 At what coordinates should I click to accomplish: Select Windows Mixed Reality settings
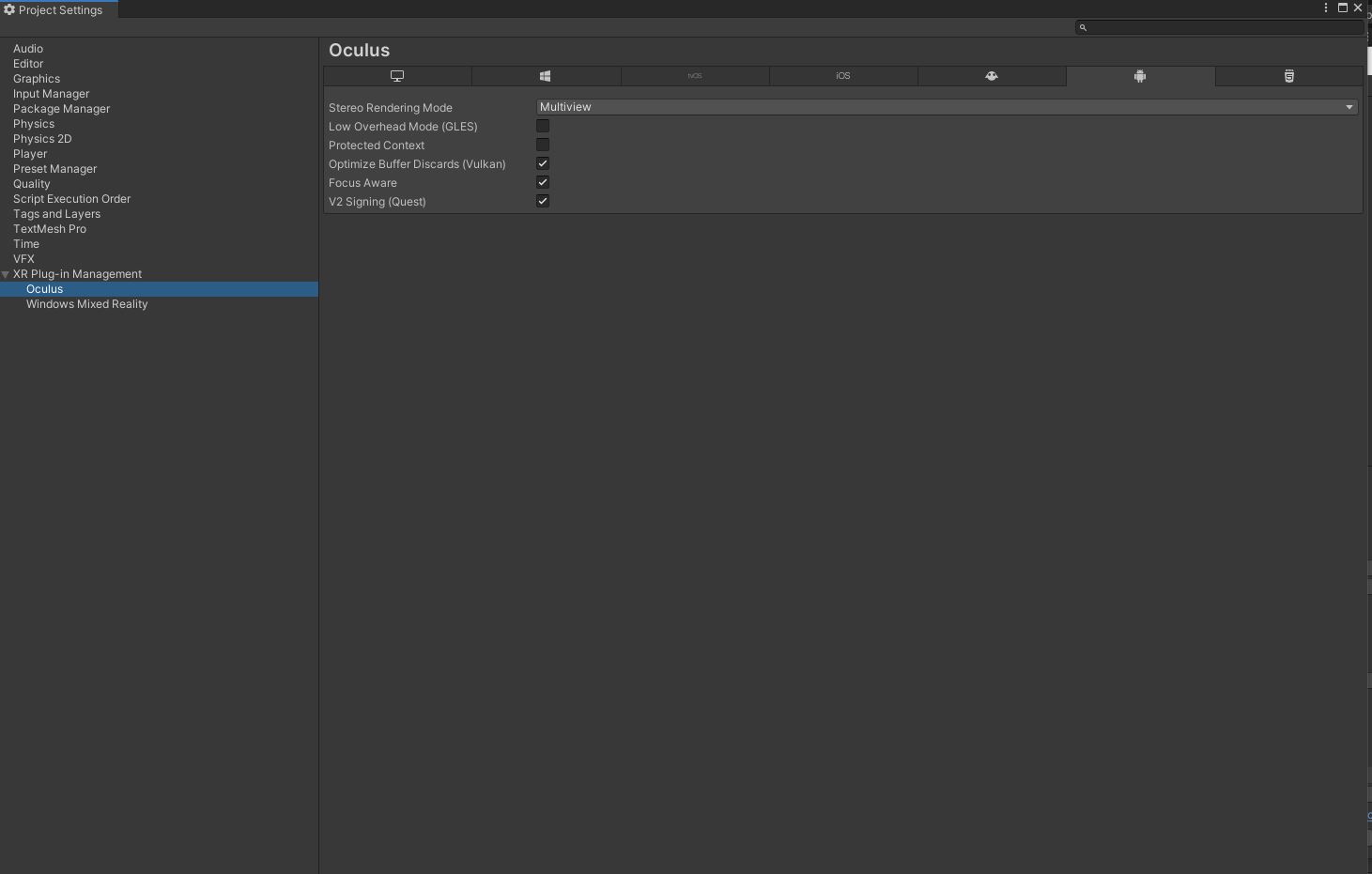86,304
